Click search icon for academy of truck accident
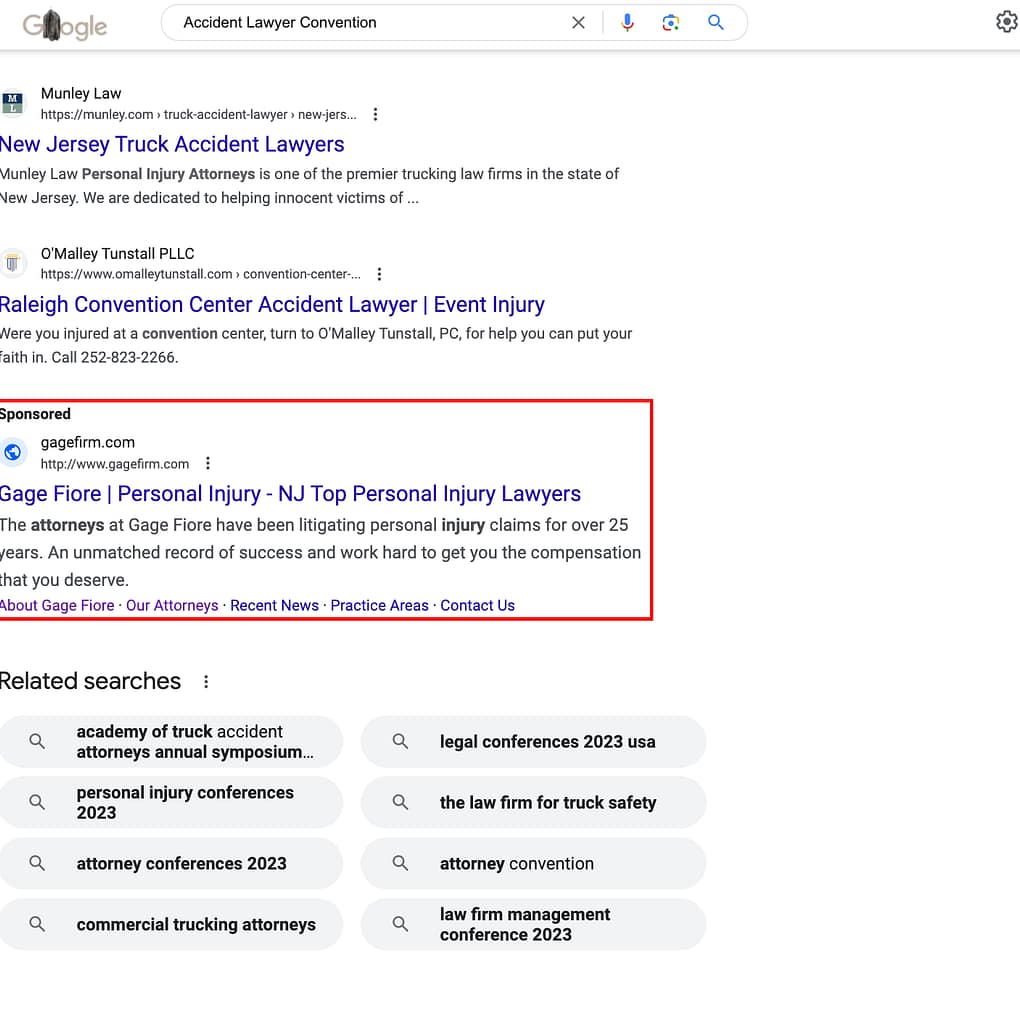 [x=37, y=741]
